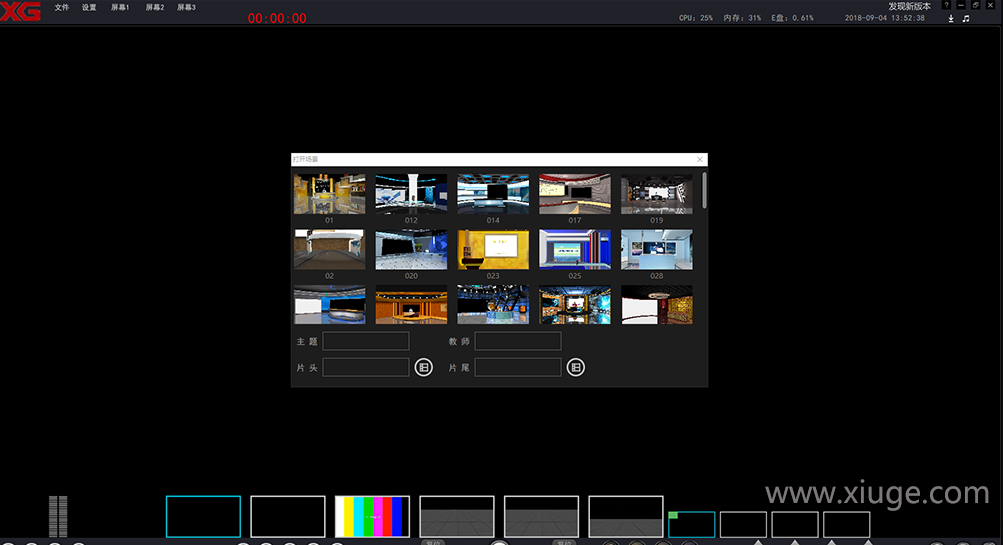Select virtual studio scene 023
Image resolution: width=1003 pixels, height=545 pixels.
[x=493, y=249]
